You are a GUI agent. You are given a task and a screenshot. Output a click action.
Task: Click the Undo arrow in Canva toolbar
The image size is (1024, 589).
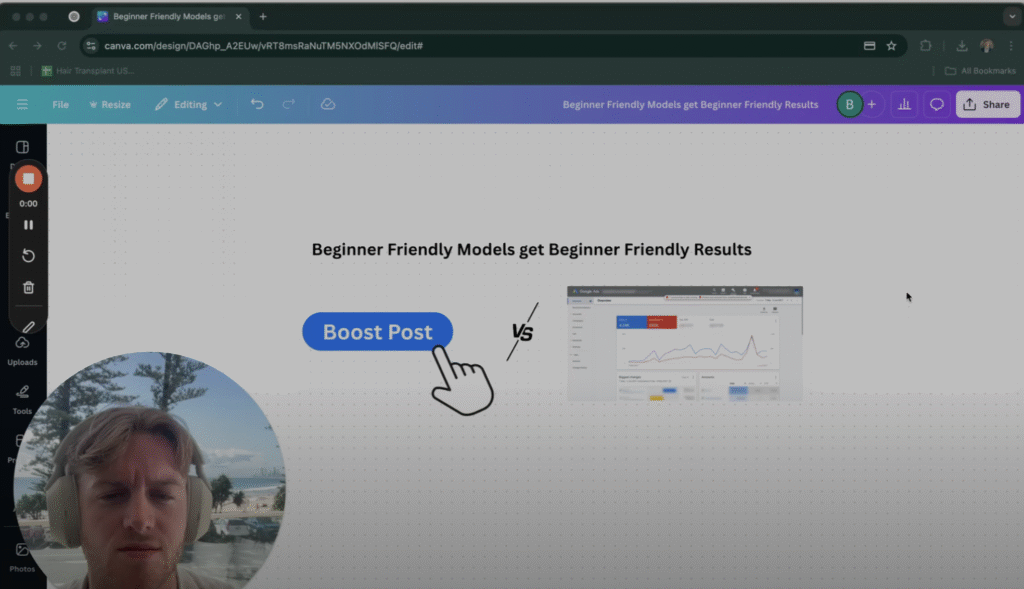point(257,104)
